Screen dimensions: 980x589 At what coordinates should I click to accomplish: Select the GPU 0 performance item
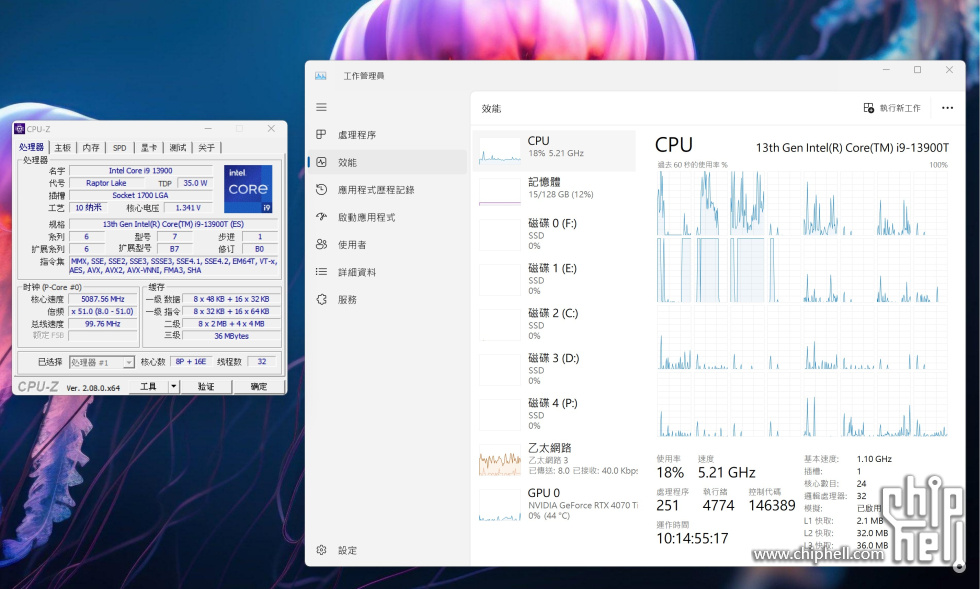[554, 504]
